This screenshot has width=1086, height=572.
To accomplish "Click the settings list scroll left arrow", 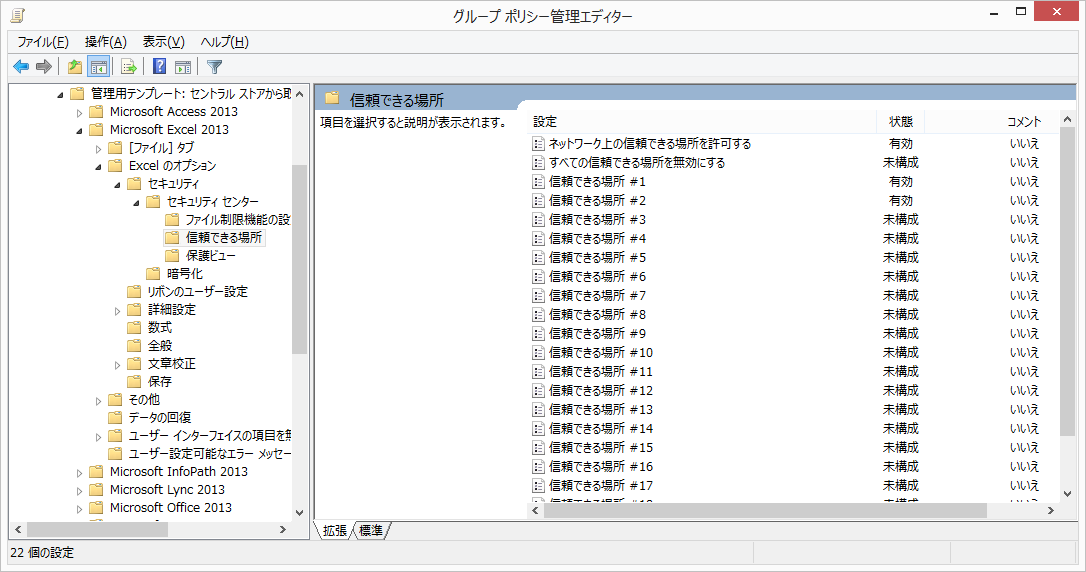I will pos(535,510).
